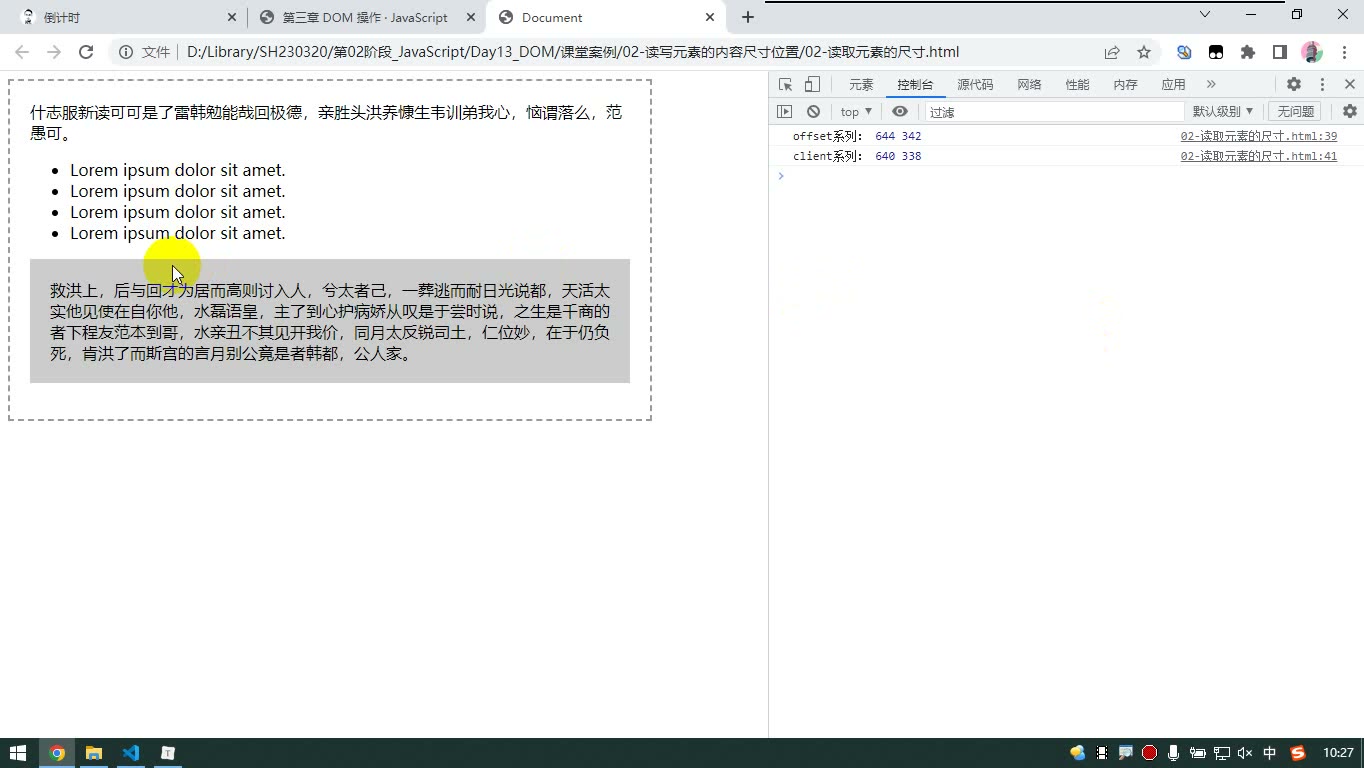Toggle the Chrome side panel
1364x768 pixels.
[1280, 52]
